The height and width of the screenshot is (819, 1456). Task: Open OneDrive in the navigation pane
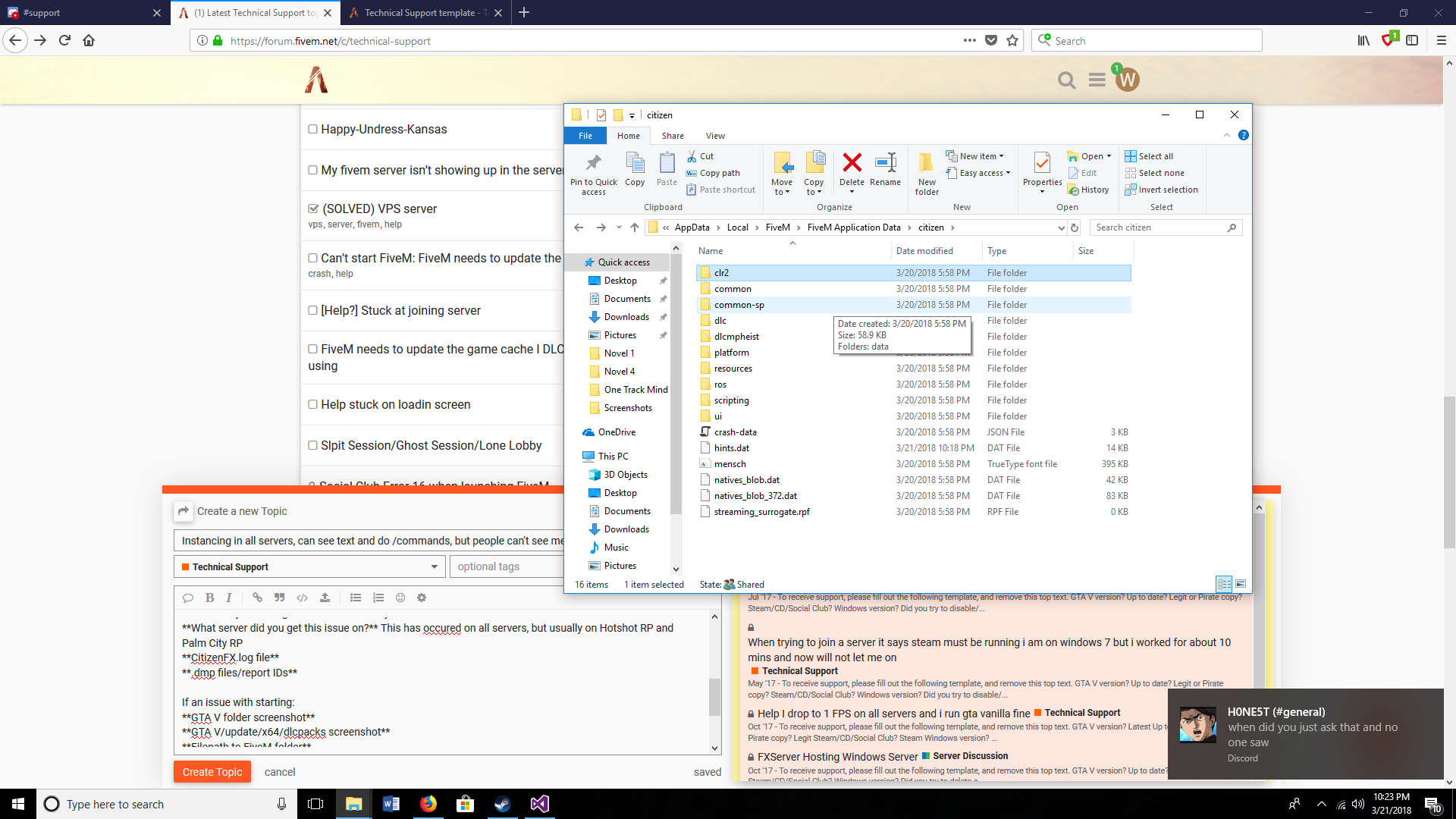617,431
